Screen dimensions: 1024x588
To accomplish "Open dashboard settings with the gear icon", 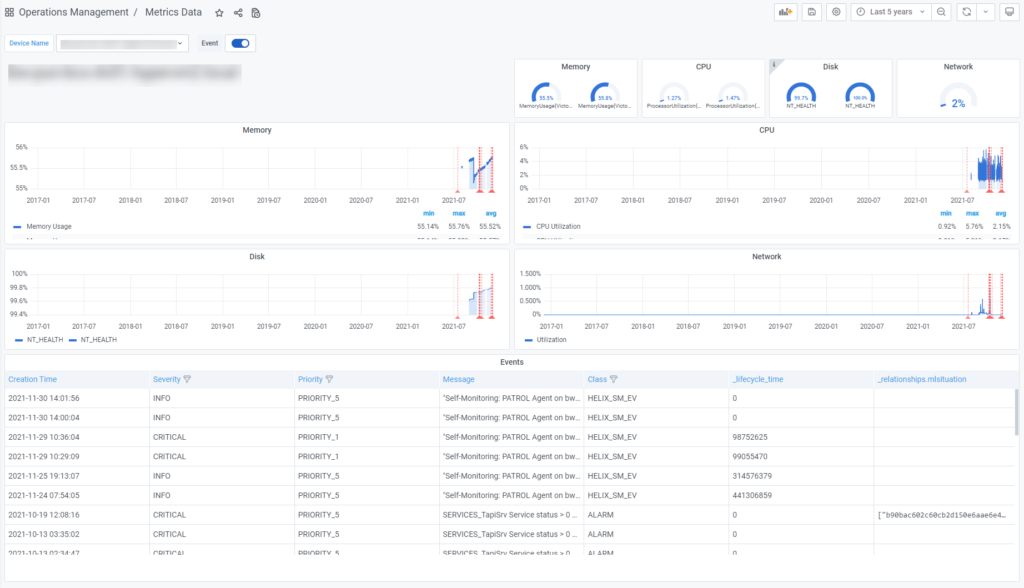I will point(836,11).
